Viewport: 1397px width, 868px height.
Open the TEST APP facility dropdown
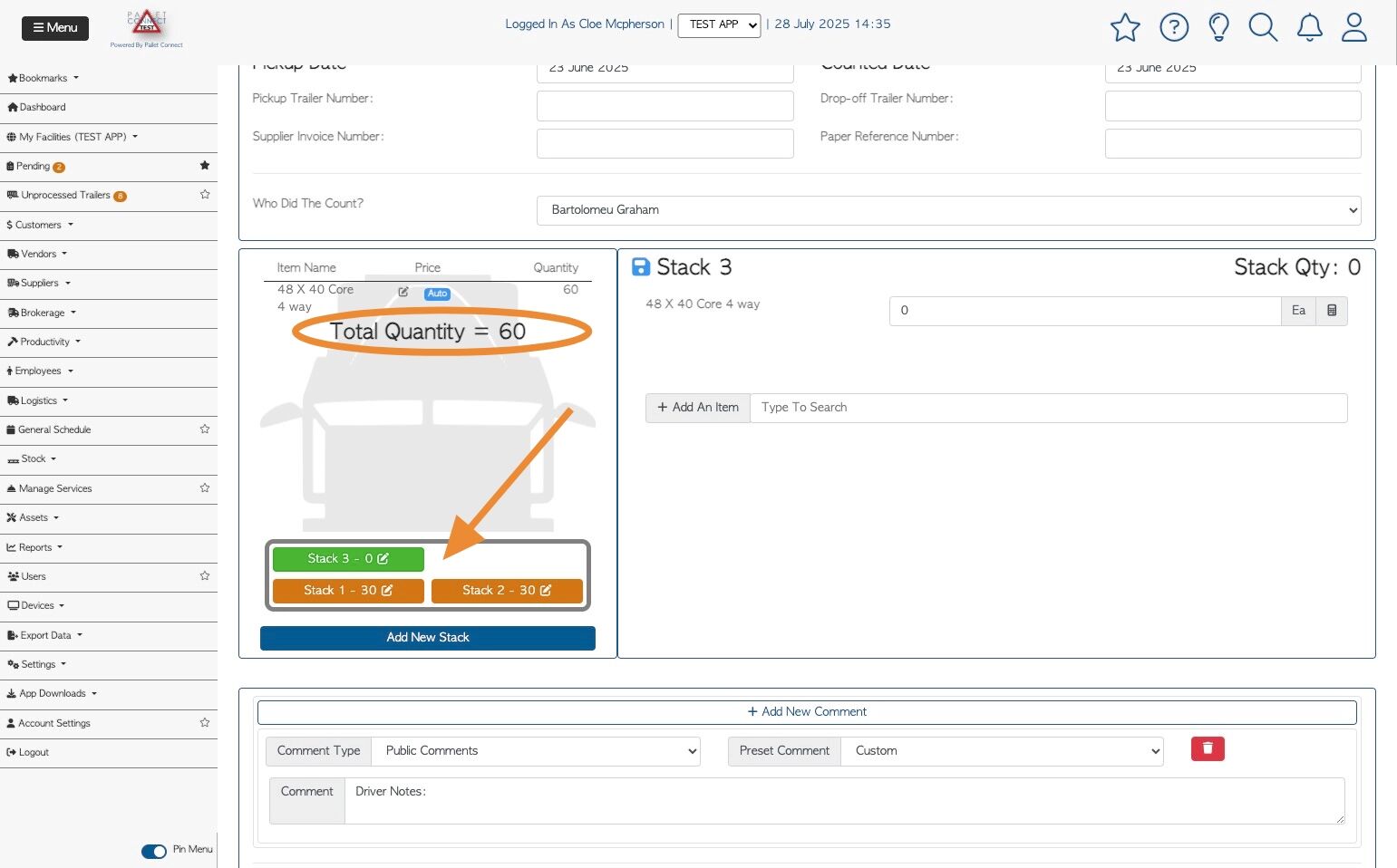pyautogui.click(x=719, y=24)
